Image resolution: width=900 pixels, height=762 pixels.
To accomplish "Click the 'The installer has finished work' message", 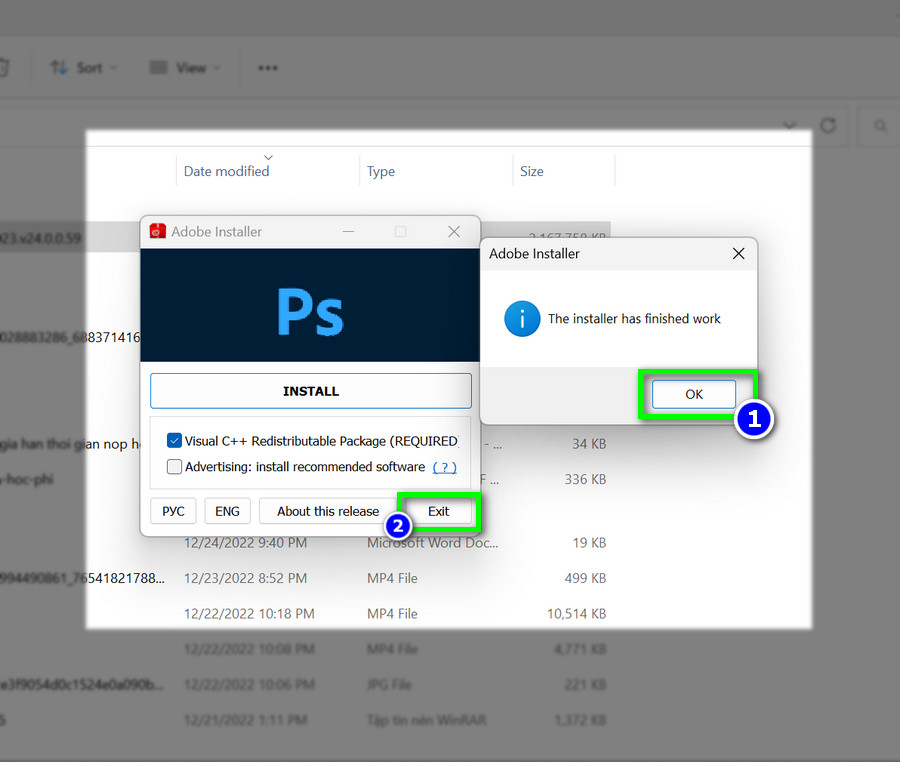I will pos(634,318).
